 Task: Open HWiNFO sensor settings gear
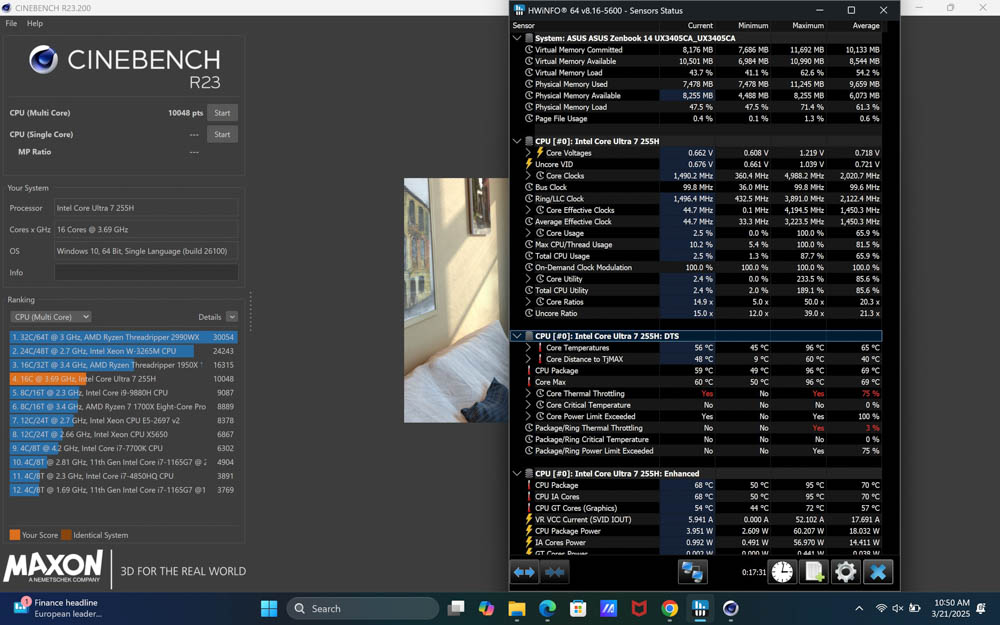tap(846, 572)
